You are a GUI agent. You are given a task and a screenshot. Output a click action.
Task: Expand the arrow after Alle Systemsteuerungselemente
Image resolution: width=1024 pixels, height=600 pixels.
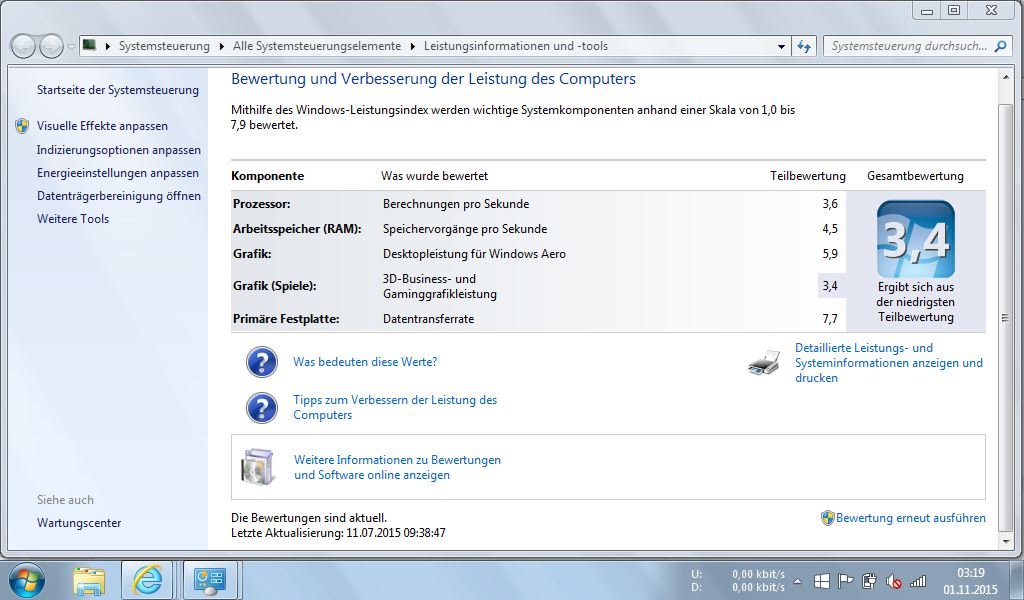[x=413, y=46]
